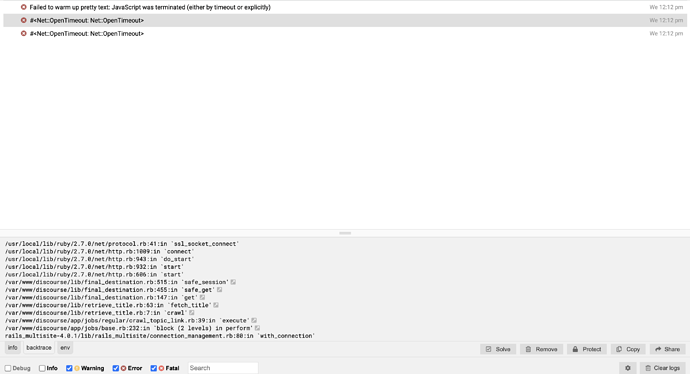Open the info tab

[13, 348]
